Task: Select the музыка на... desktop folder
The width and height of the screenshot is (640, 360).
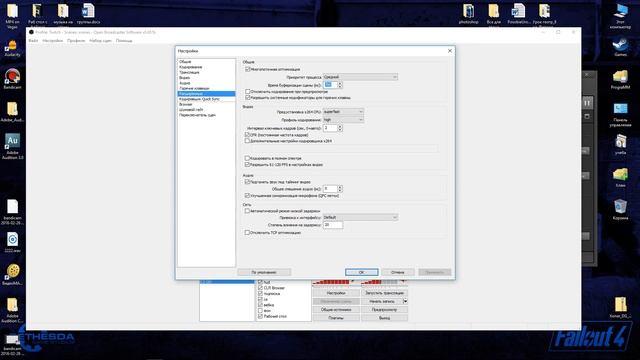Action: coord(63,14)
